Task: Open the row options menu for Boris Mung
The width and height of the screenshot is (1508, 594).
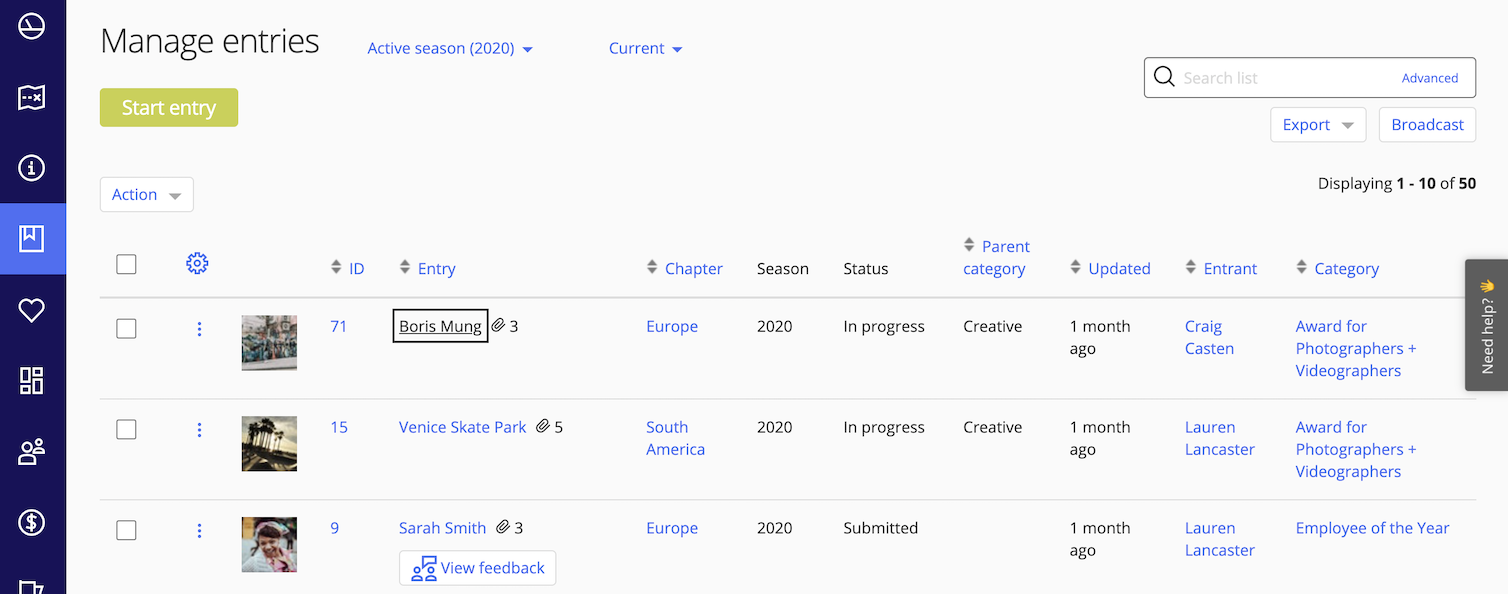Action: tap(199, 328)
